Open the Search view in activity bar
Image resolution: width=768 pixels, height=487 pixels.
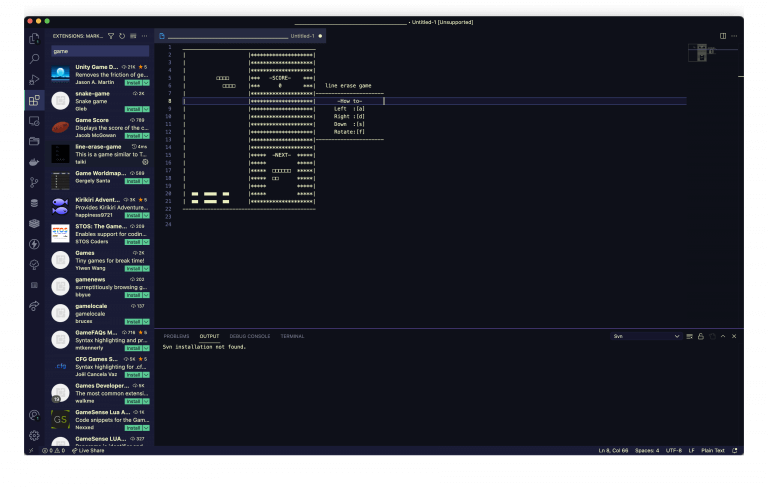click(x=34, y=59)
